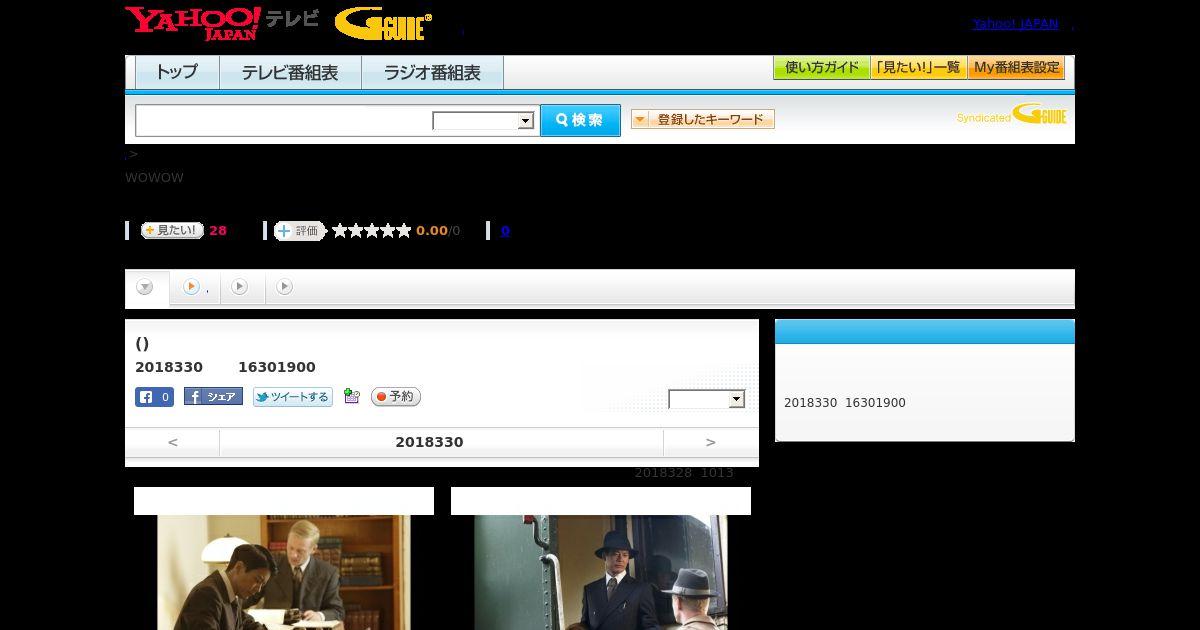Screen dimensions: 1200x630
Task: Rate five stars
Action: 404,231
